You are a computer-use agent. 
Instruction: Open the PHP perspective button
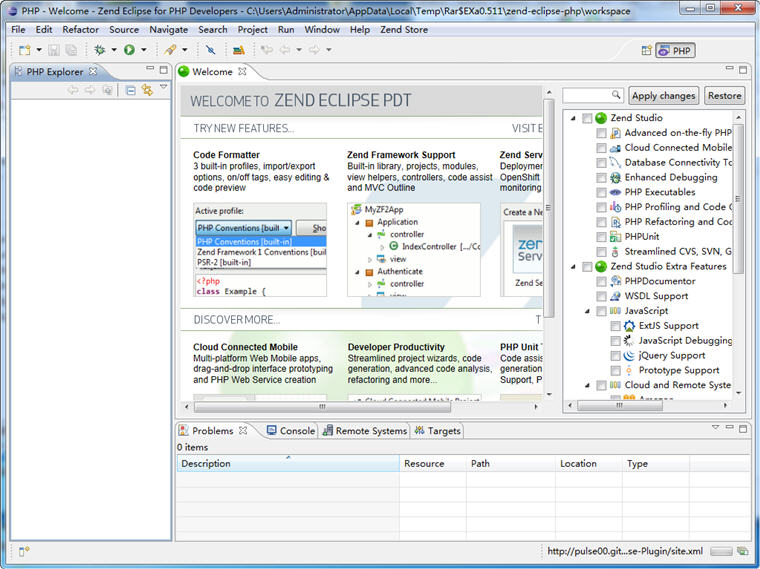point(675,50)
